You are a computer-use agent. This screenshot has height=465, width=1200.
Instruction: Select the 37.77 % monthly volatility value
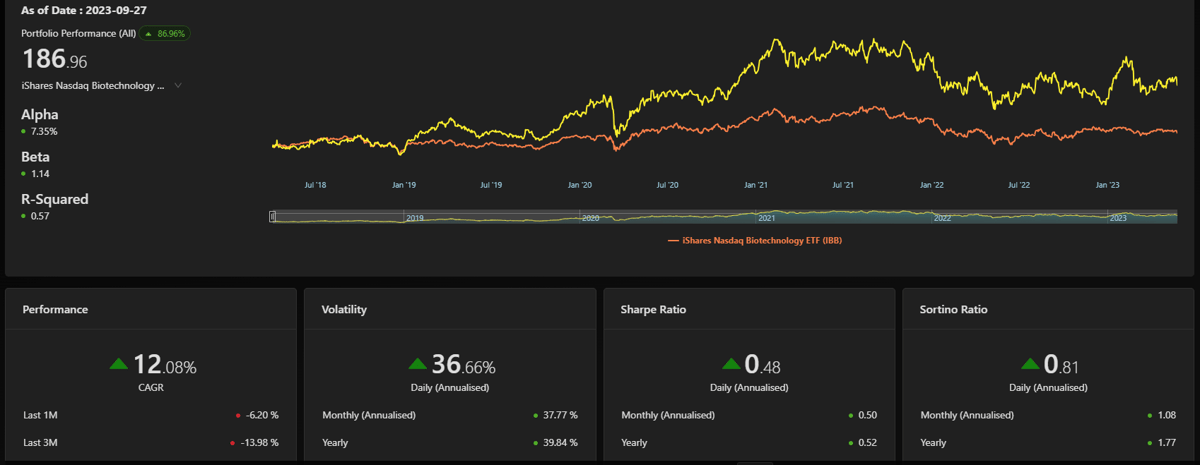[560, 415]
